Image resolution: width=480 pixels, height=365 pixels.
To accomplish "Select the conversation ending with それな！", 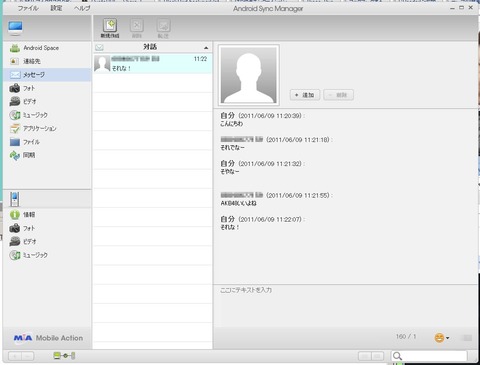I will pyautogui.click(x=152, y=63).
